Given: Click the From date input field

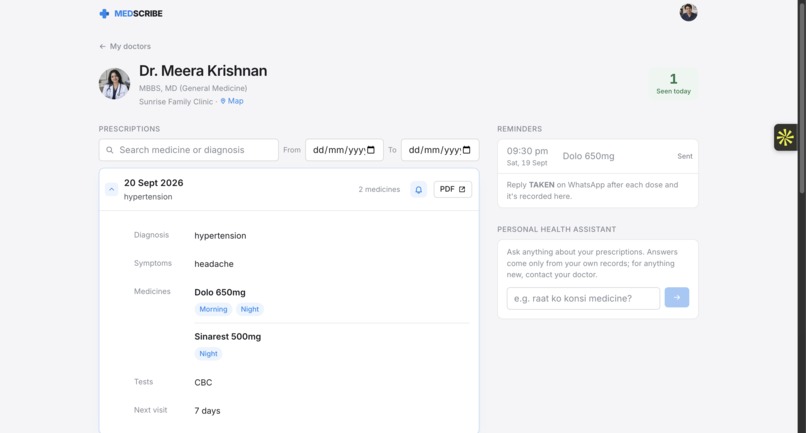Looking at the screenshot, I should click(344, 150).
